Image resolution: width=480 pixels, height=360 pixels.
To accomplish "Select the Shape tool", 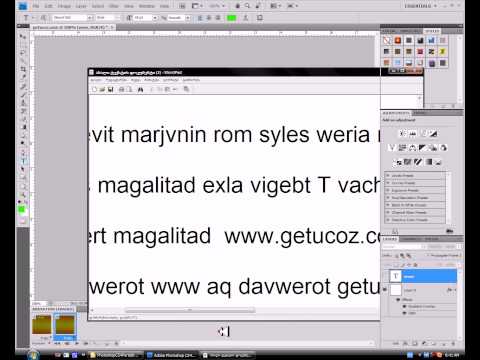I will [x=23, y=178].
